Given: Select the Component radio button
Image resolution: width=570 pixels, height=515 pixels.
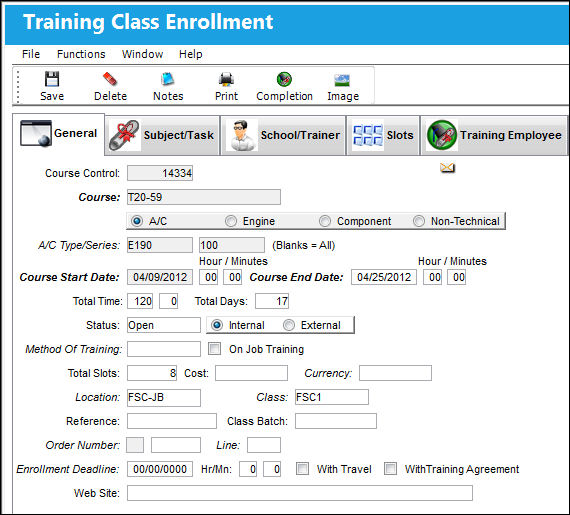Looking at the screenshot, I should (325, 221).
